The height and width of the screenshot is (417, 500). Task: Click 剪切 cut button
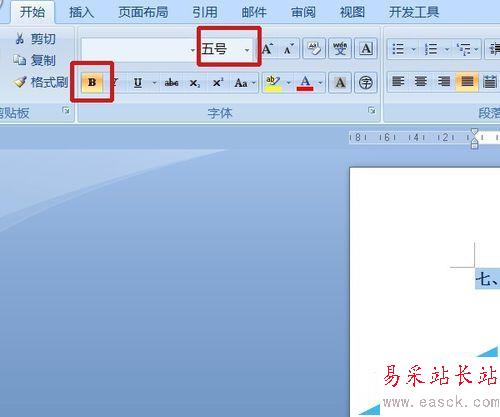point(35,39)
